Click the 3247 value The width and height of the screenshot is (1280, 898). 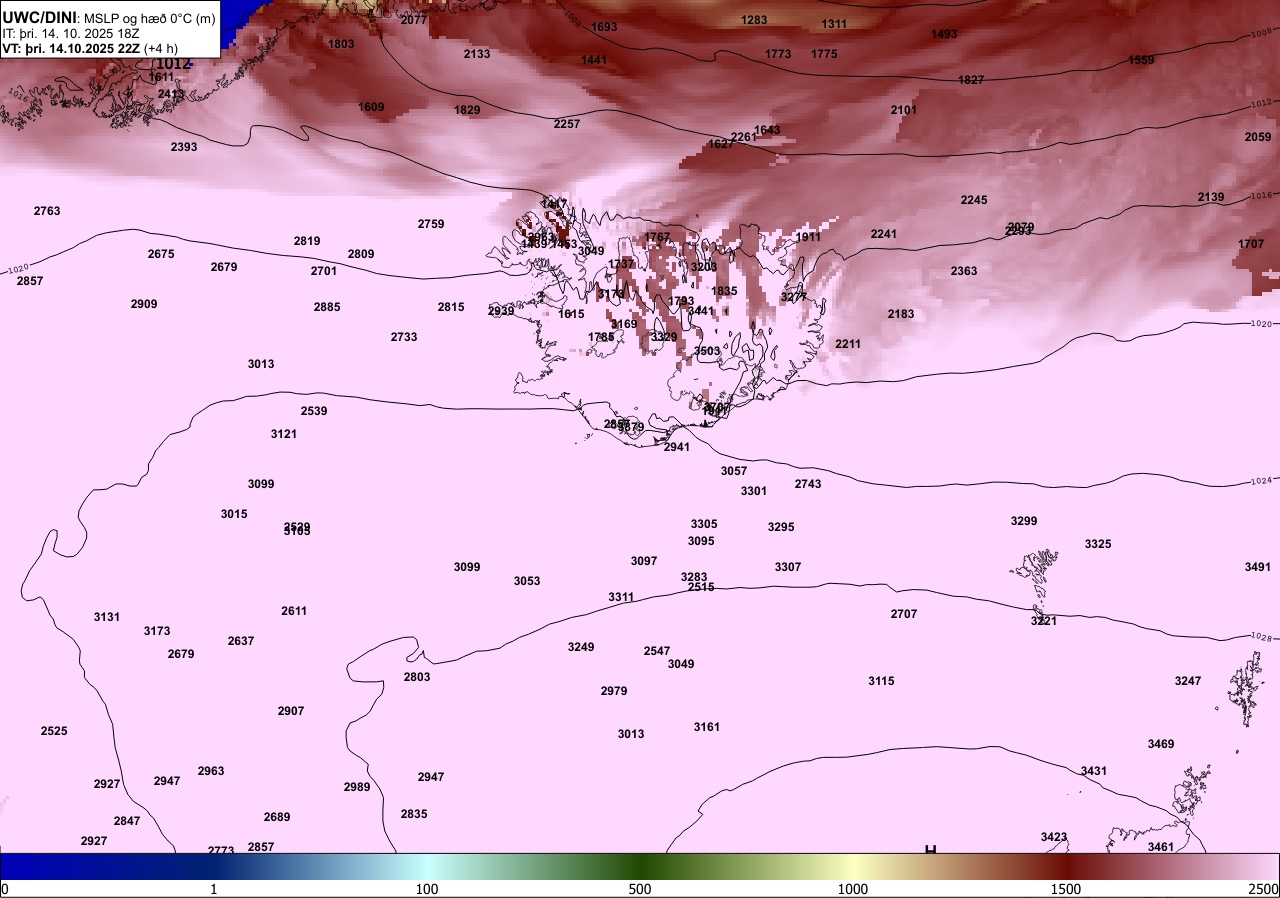click(x=1188, y=681)
